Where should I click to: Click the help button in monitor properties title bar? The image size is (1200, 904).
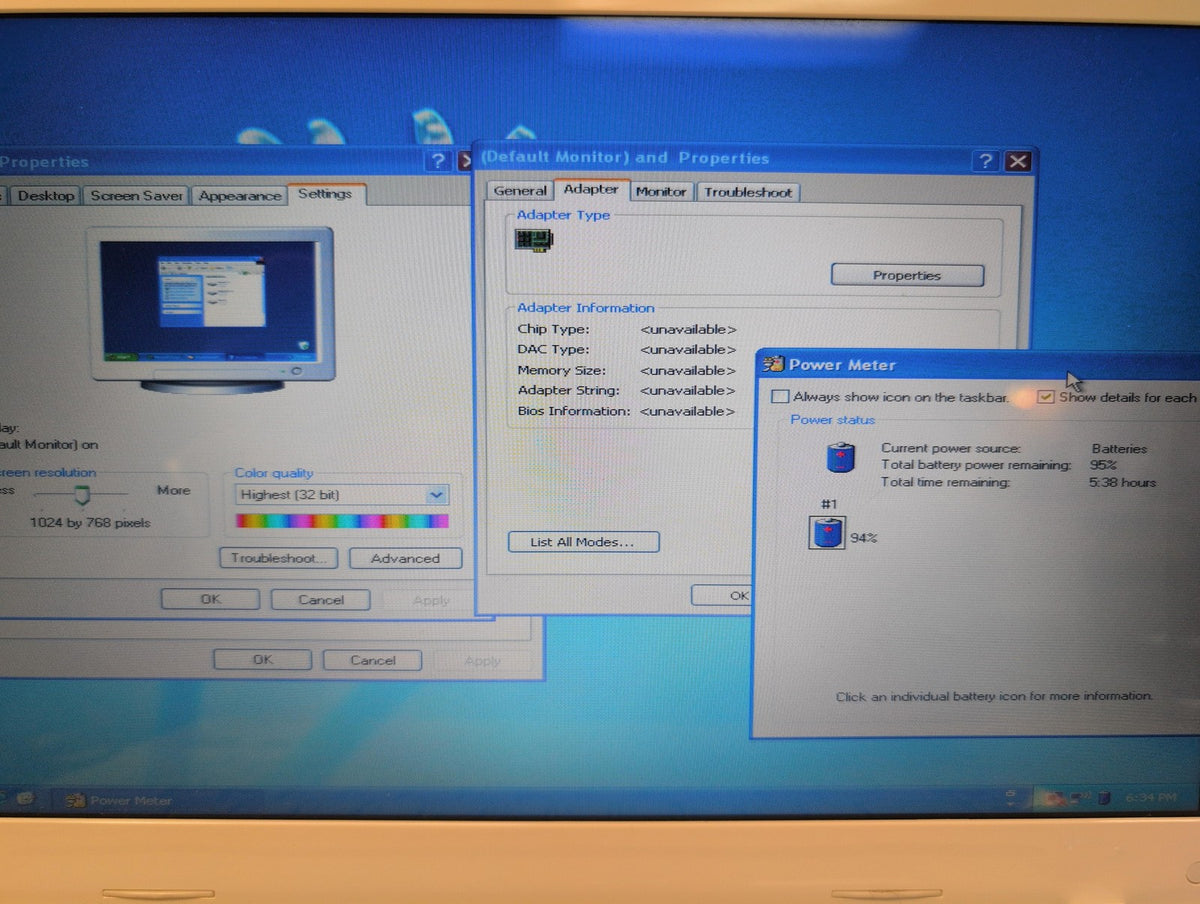985,162
